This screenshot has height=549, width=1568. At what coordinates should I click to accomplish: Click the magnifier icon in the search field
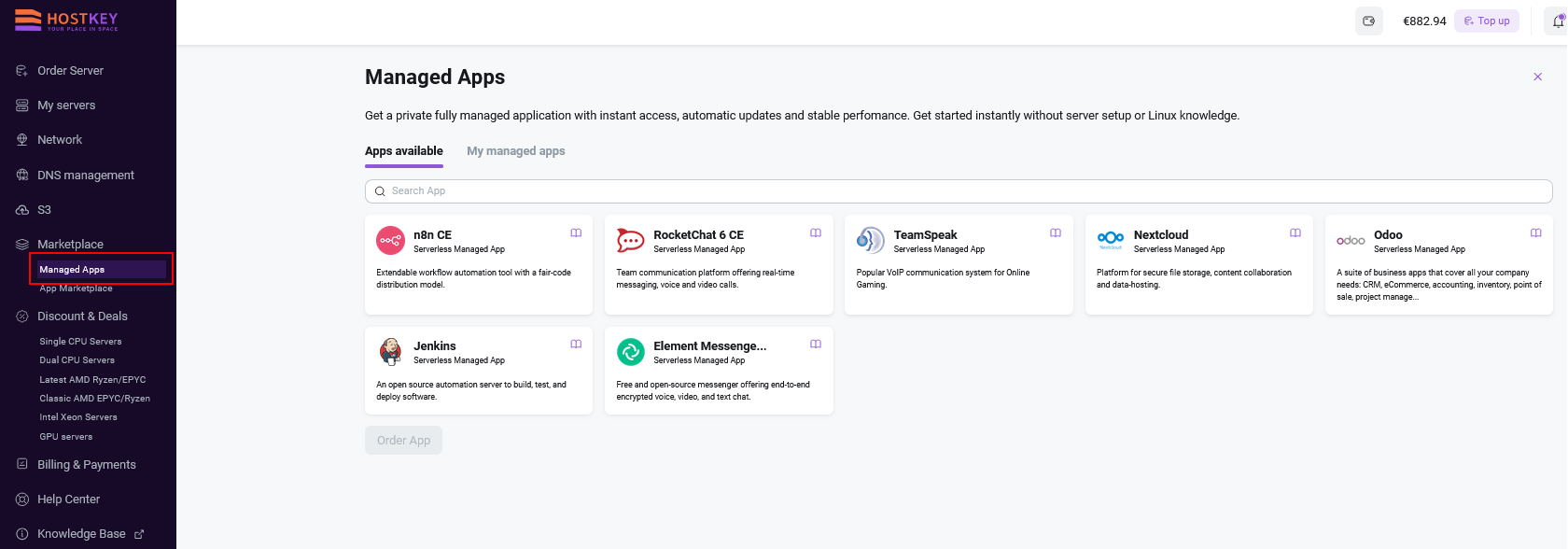(x=380, y=191)
